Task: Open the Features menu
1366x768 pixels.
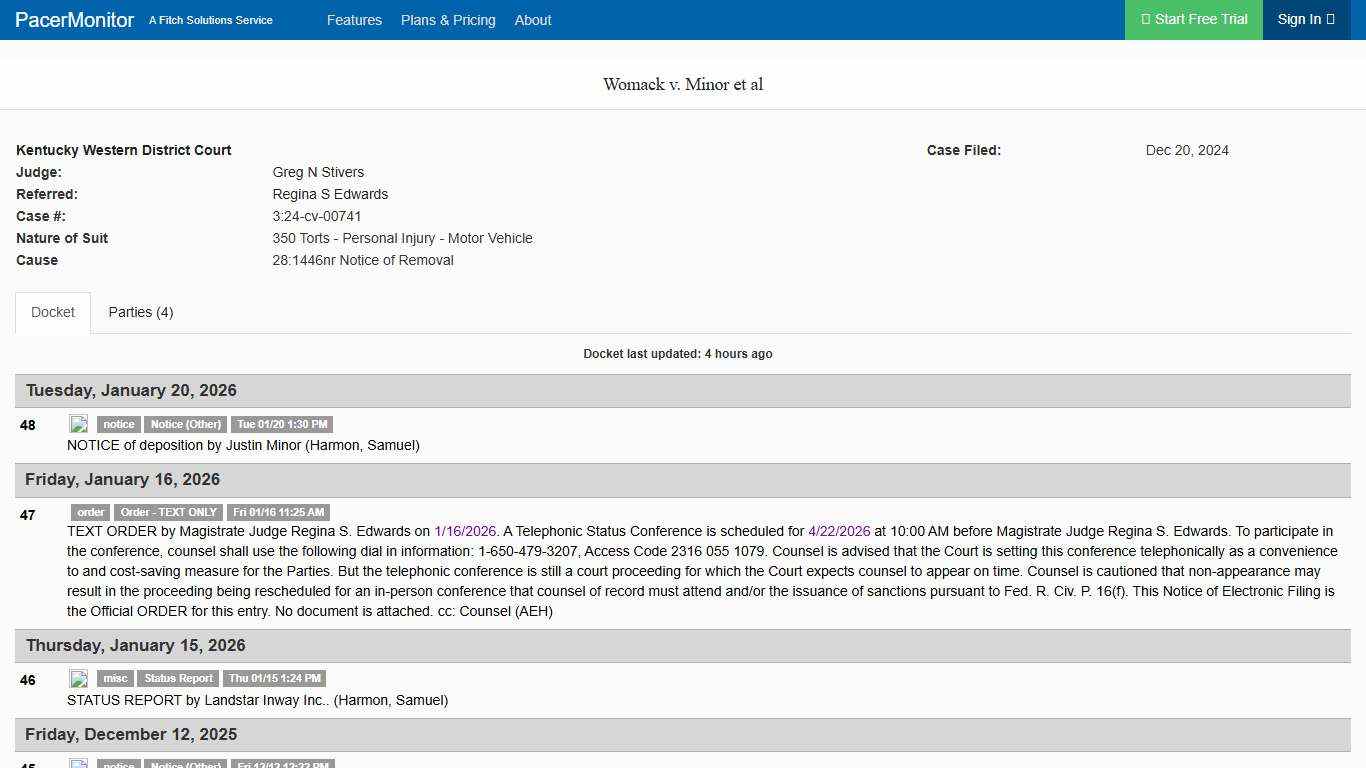Action: 354,20
